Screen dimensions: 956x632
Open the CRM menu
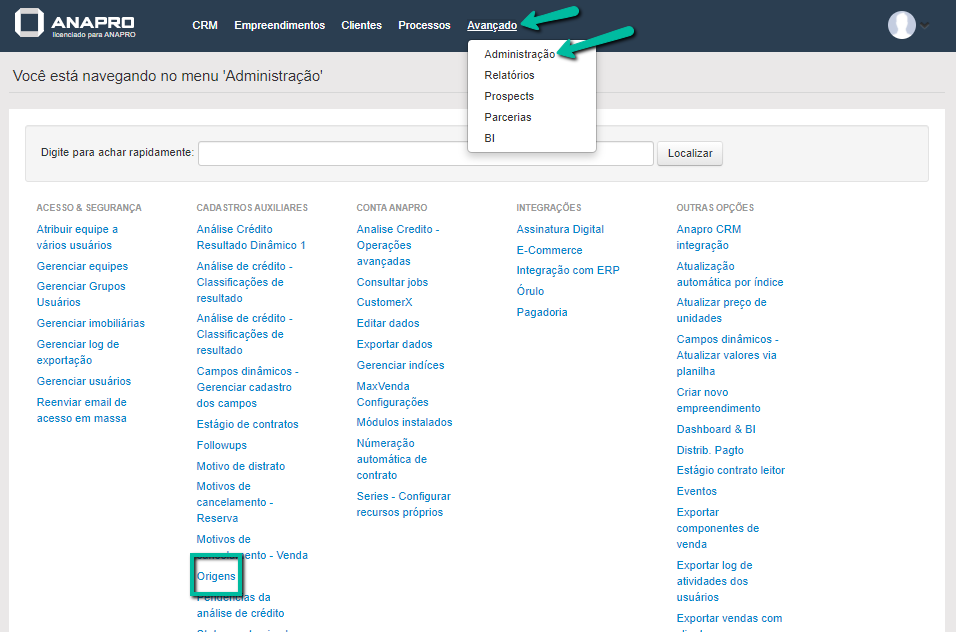204,25
